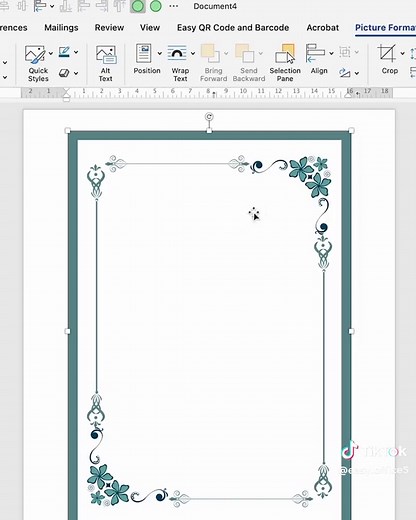Image resolution: width=416 pixels, height=520 pixels.
Task: Click the Picture Border pen icon
Action: click(x=64, y=52)
